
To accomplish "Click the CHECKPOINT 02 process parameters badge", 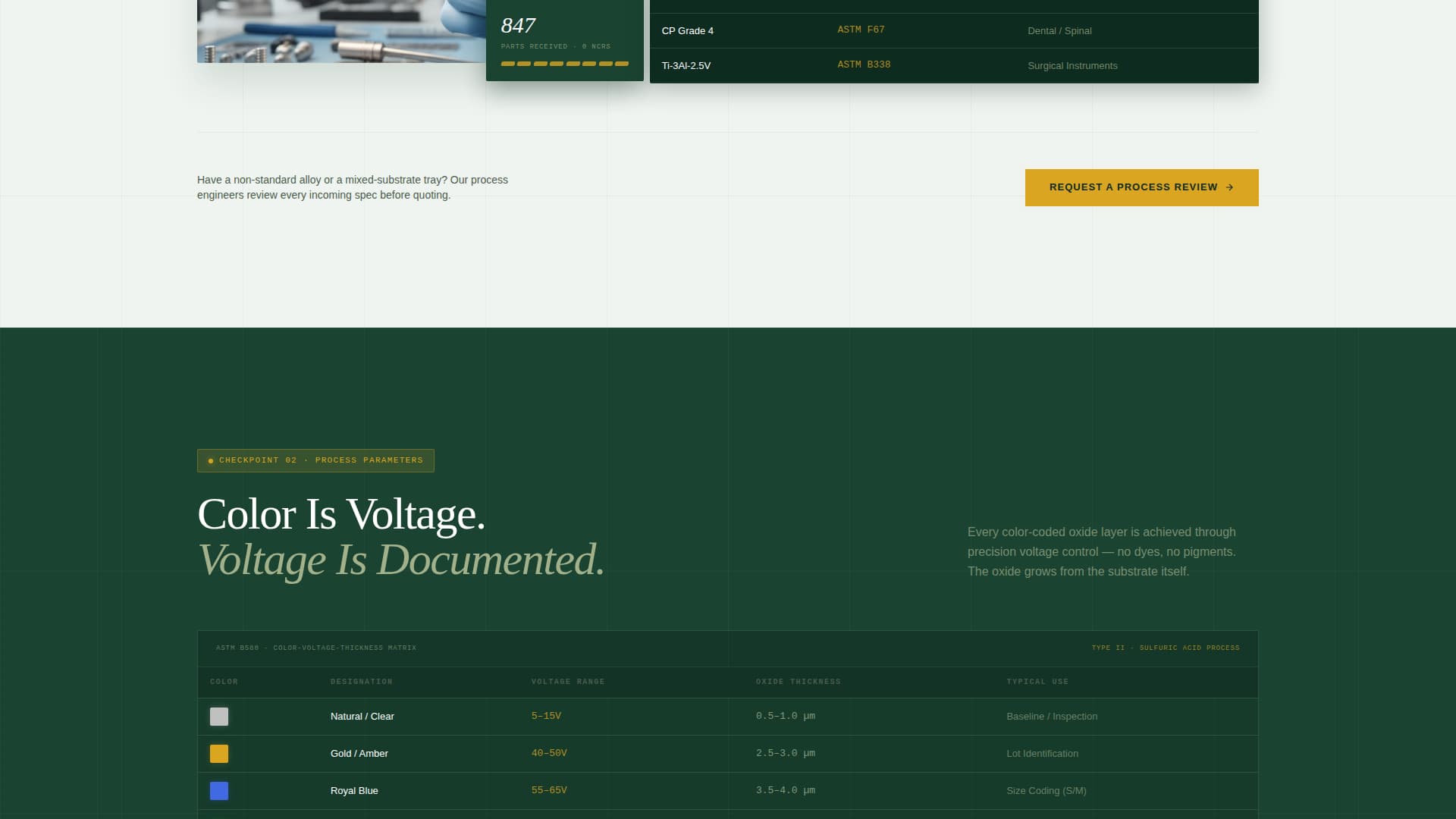I will [315, 460].
